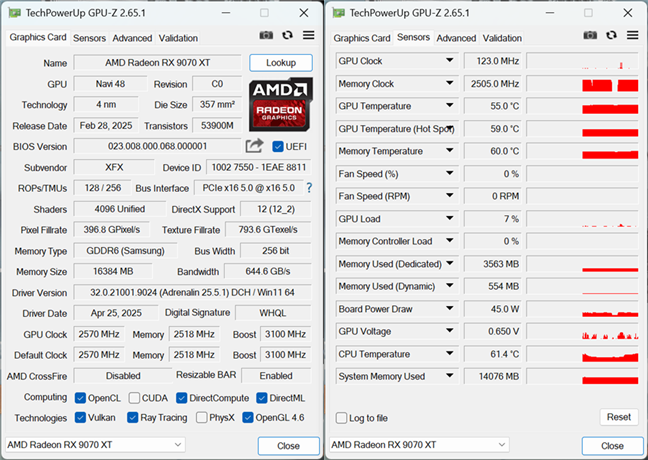Image resolution: width=648 pixels, height=460 pixels.
Task: Click Close button in Sensors window
Action: coord(612,446)
